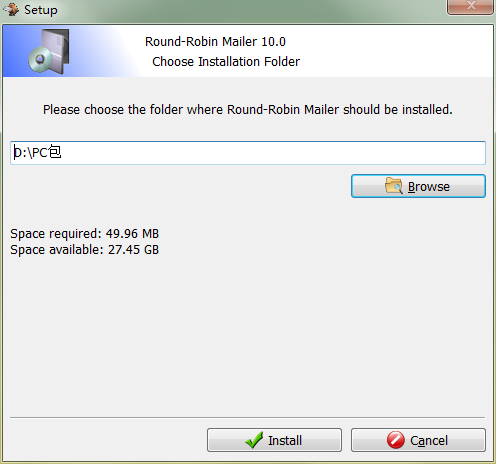Viewport: 496px width, 464px height.
Task: Click the separator line above Install button
Action: [x=248, y=417]
